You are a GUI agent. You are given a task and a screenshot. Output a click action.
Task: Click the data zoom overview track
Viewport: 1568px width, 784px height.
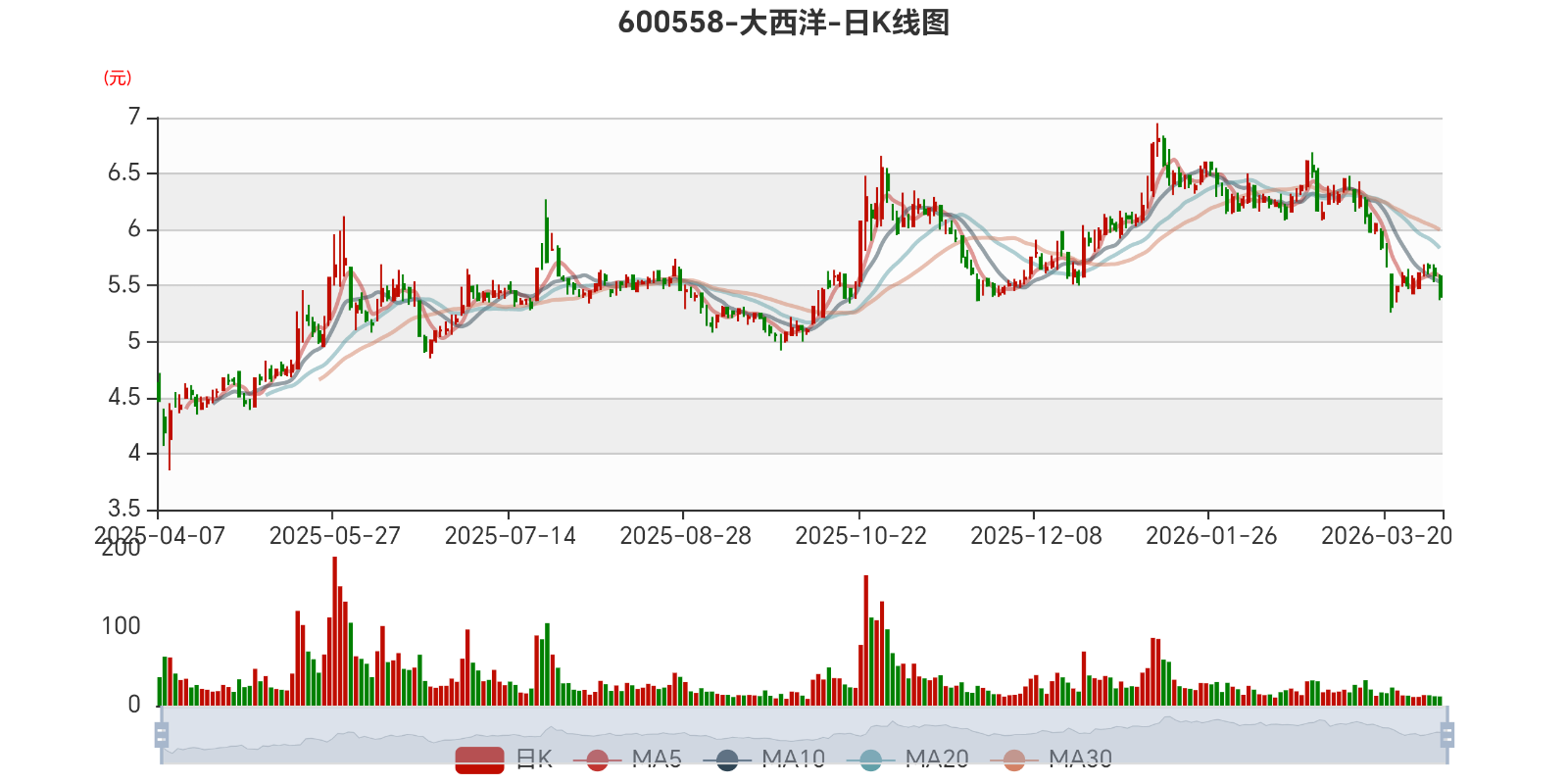(x=804, y=735)
